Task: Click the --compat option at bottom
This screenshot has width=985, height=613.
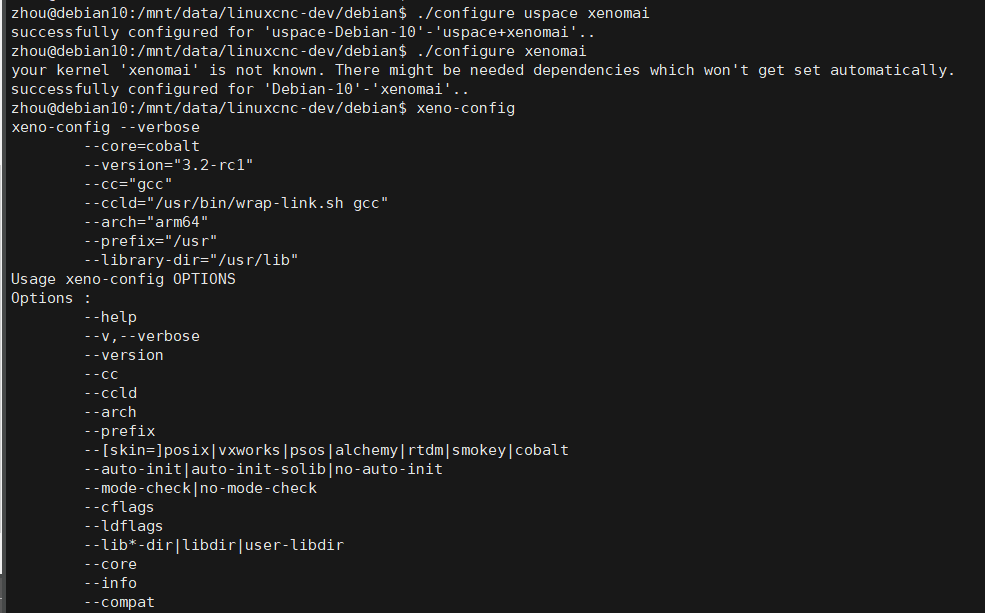Action: (119, 602)
